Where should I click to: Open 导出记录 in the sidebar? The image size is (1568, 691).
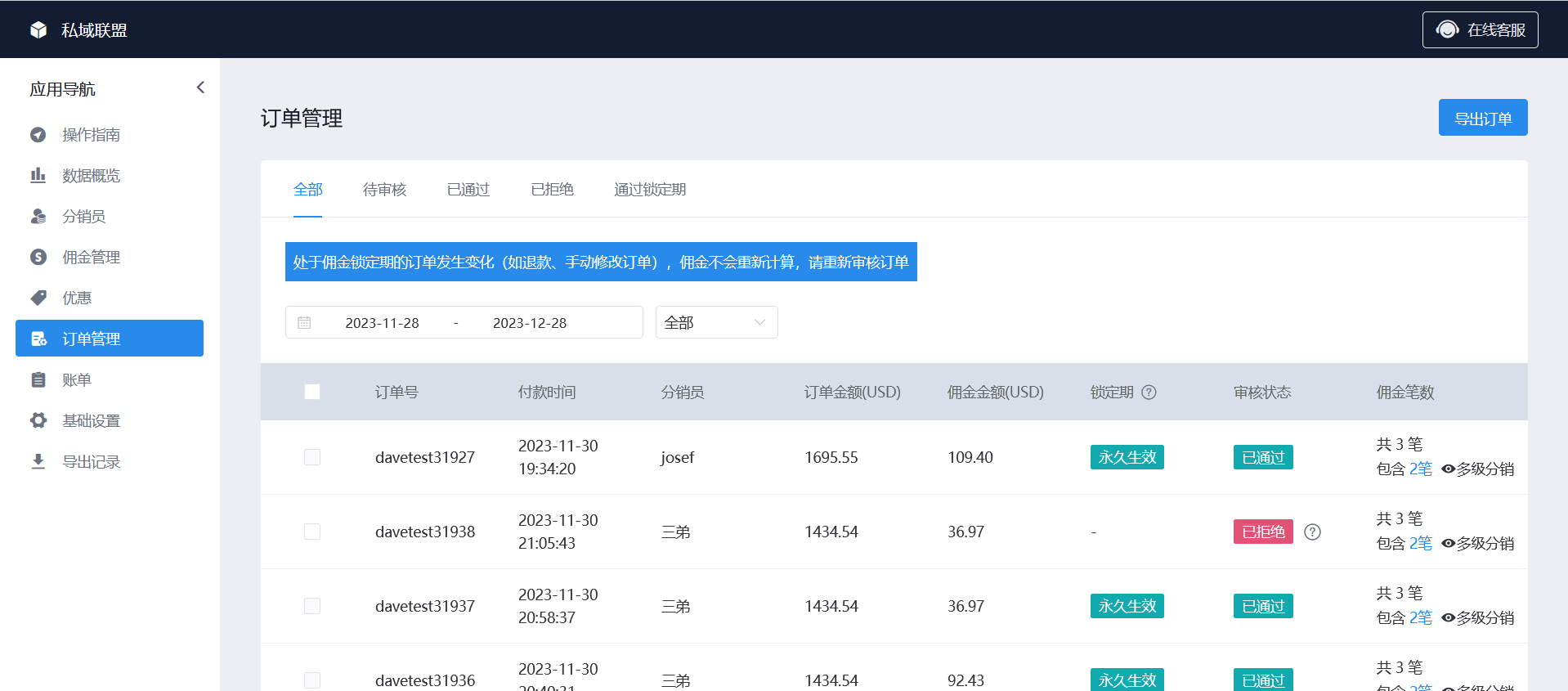point(110,462)
